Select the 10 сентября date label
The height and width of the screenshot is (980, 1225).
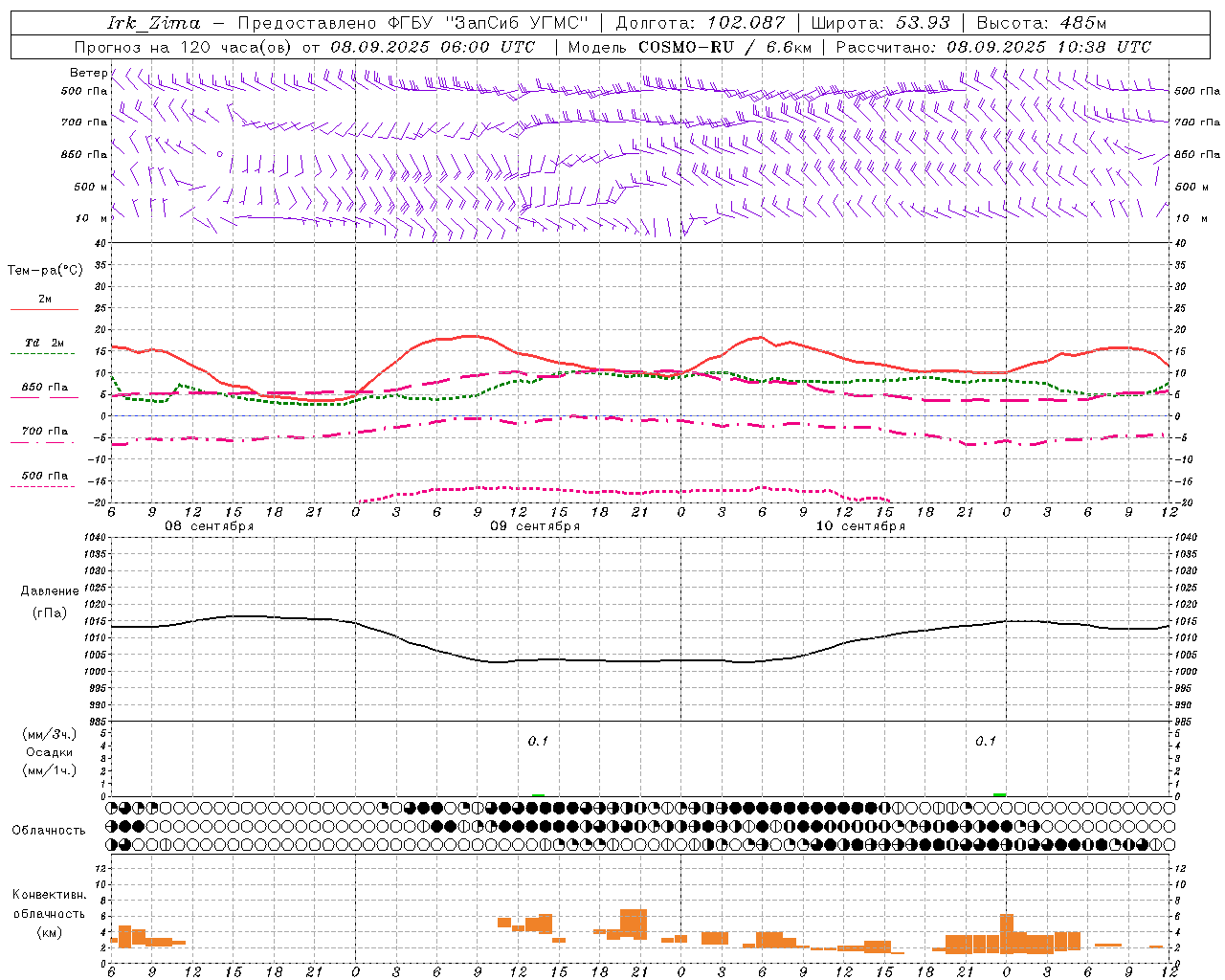[860, 526]
